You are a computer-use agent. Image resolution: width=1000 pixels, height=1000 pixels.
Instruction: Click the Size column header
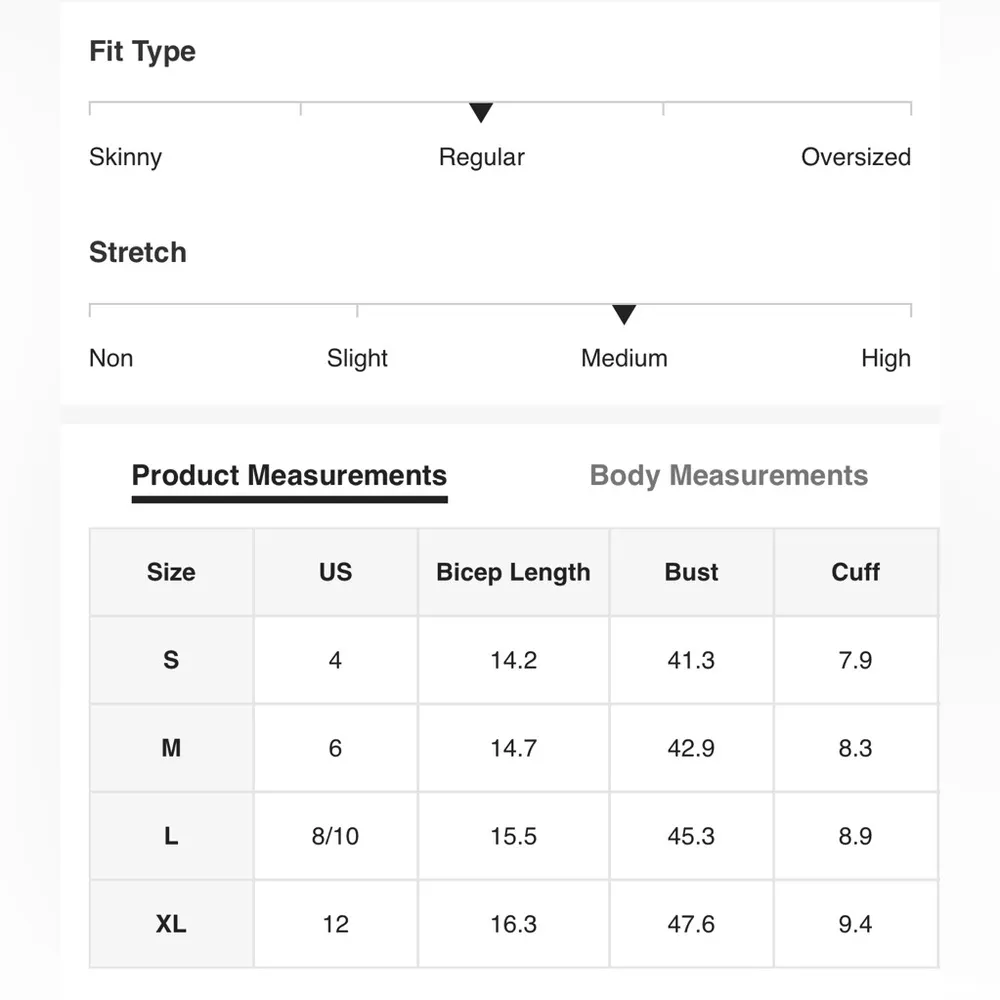(x=171, y=572)
